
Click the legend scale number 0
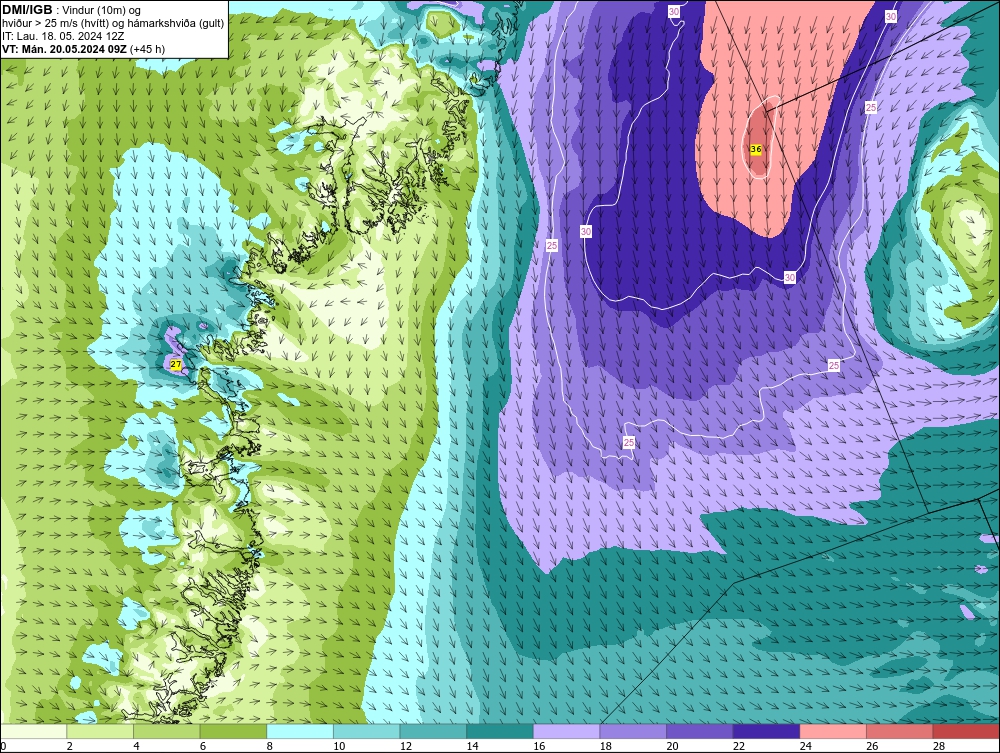pos(3,746)
